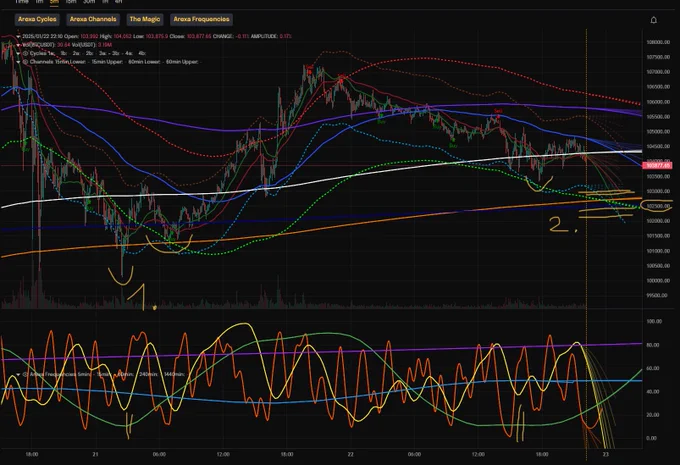Click the High value 104,052

pyautogui.click(x=122, y=36)
